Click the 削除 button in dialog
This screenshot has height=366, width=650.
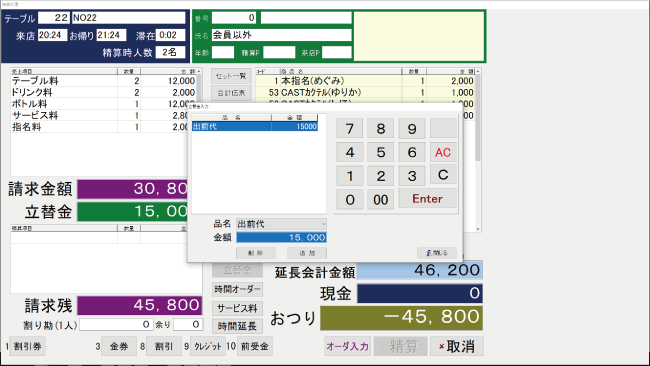point(256,253)
